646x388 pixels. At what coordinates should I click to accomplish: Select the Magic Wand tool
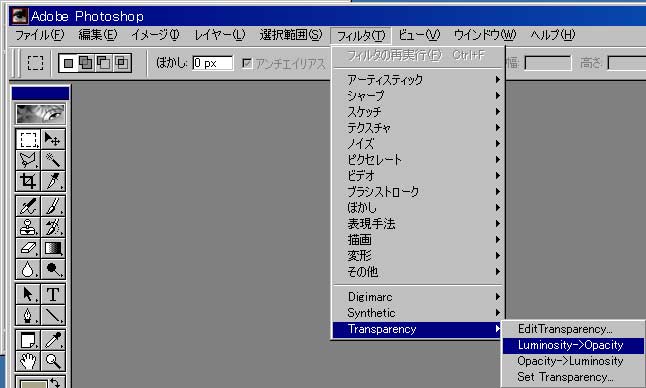tap(53, 160)
